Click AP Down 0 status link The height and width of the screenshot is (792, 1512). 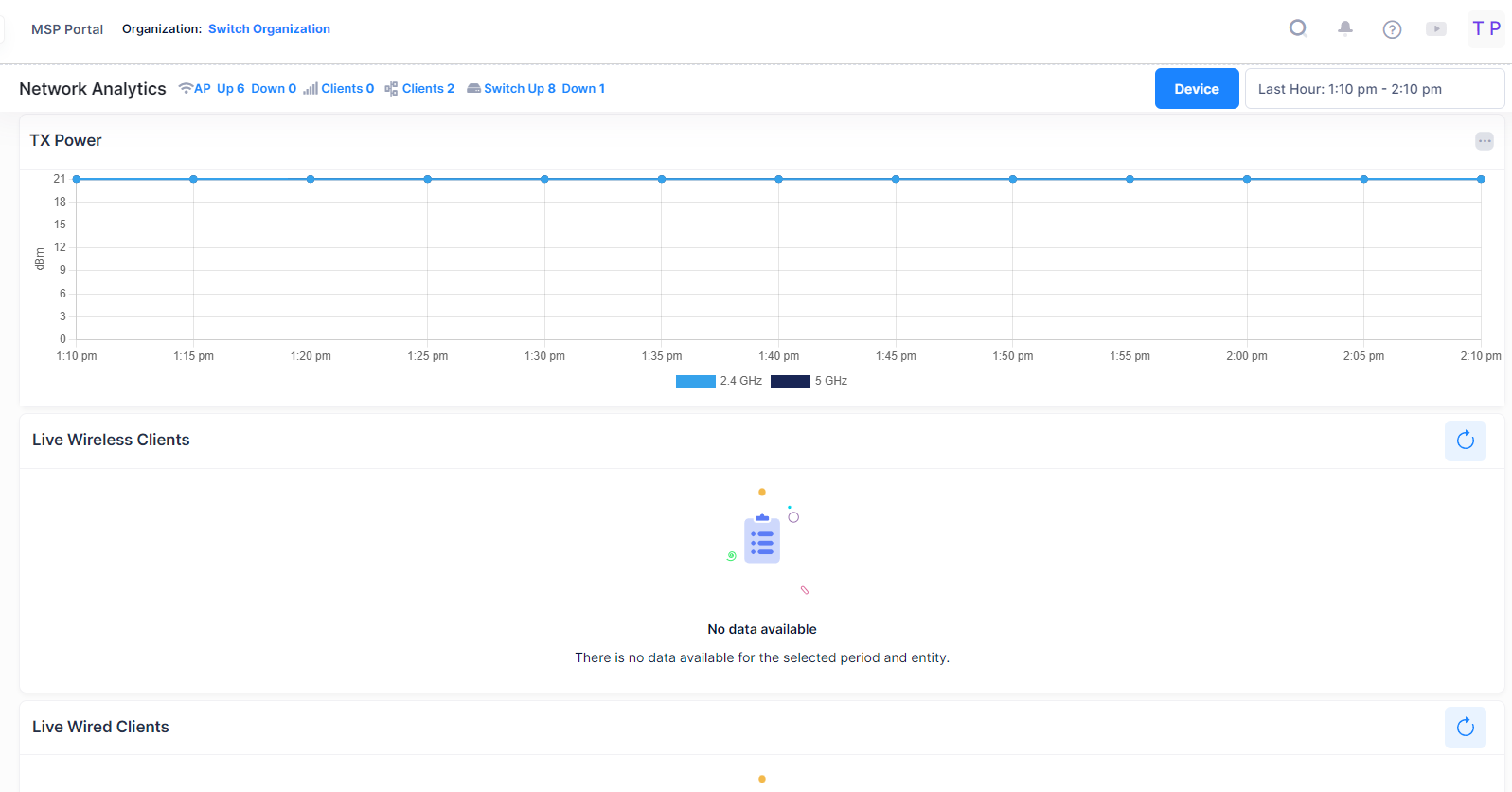(274, 89)
